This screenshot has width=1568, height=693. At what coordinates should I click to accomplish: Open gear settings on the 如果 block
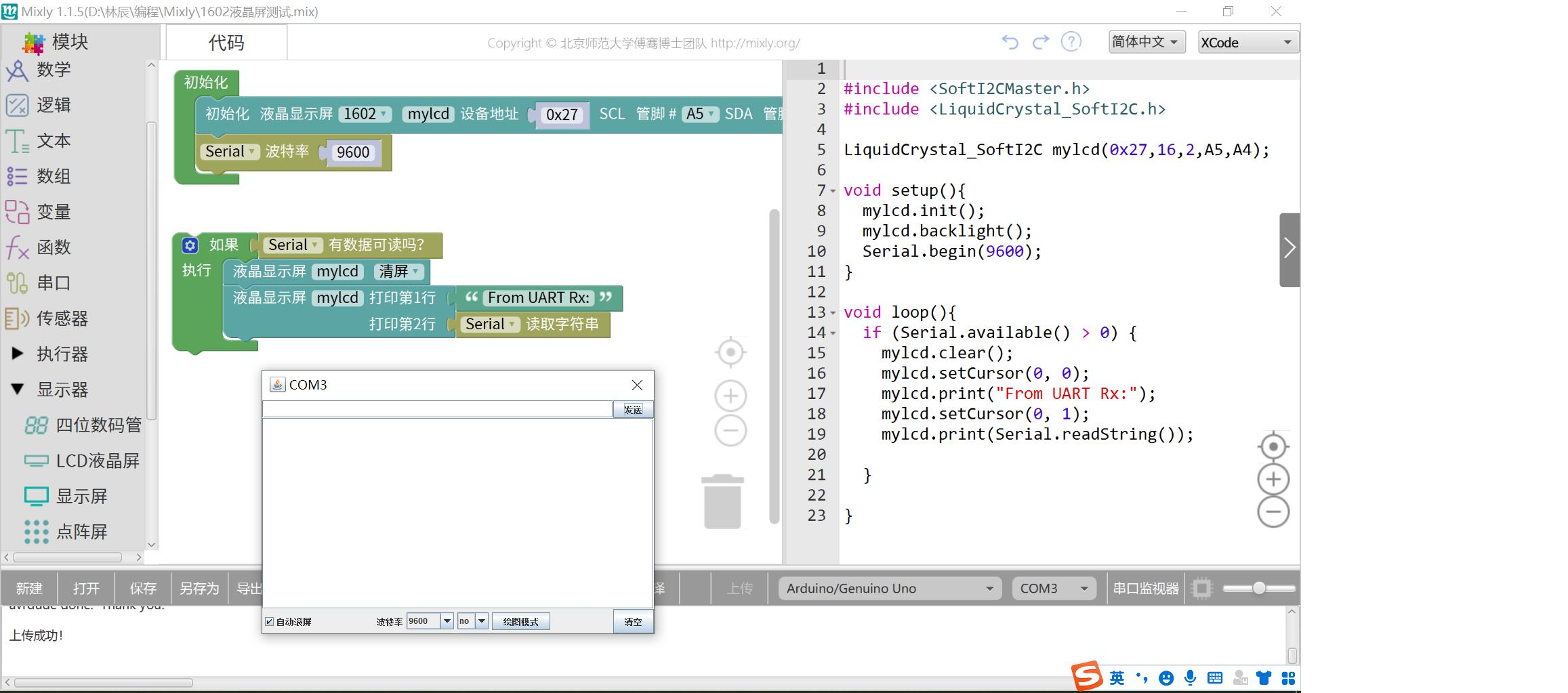pos(190,245)
